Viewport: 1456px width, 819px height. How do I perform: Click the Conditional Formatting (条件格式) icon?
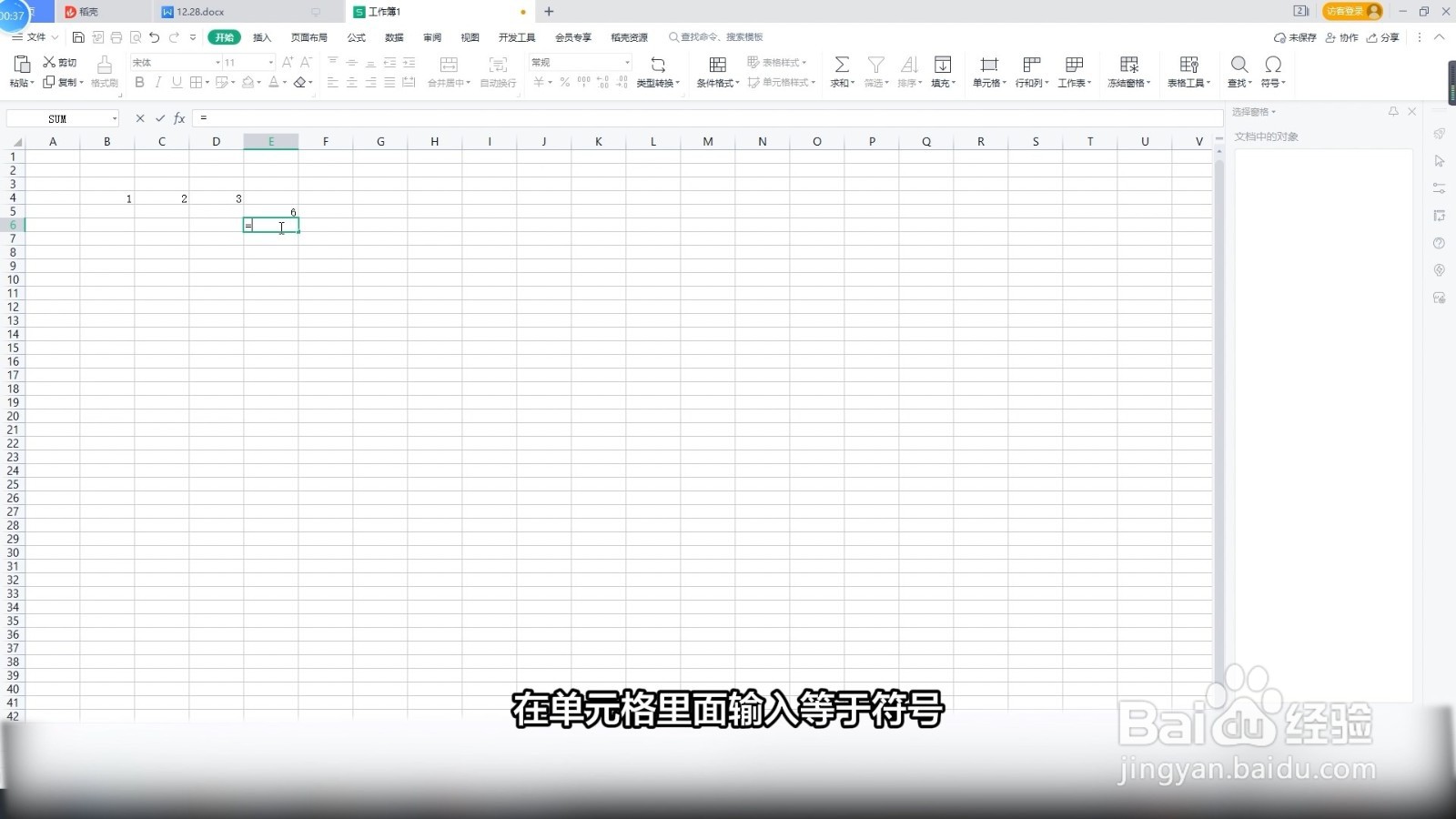[717, 64]
